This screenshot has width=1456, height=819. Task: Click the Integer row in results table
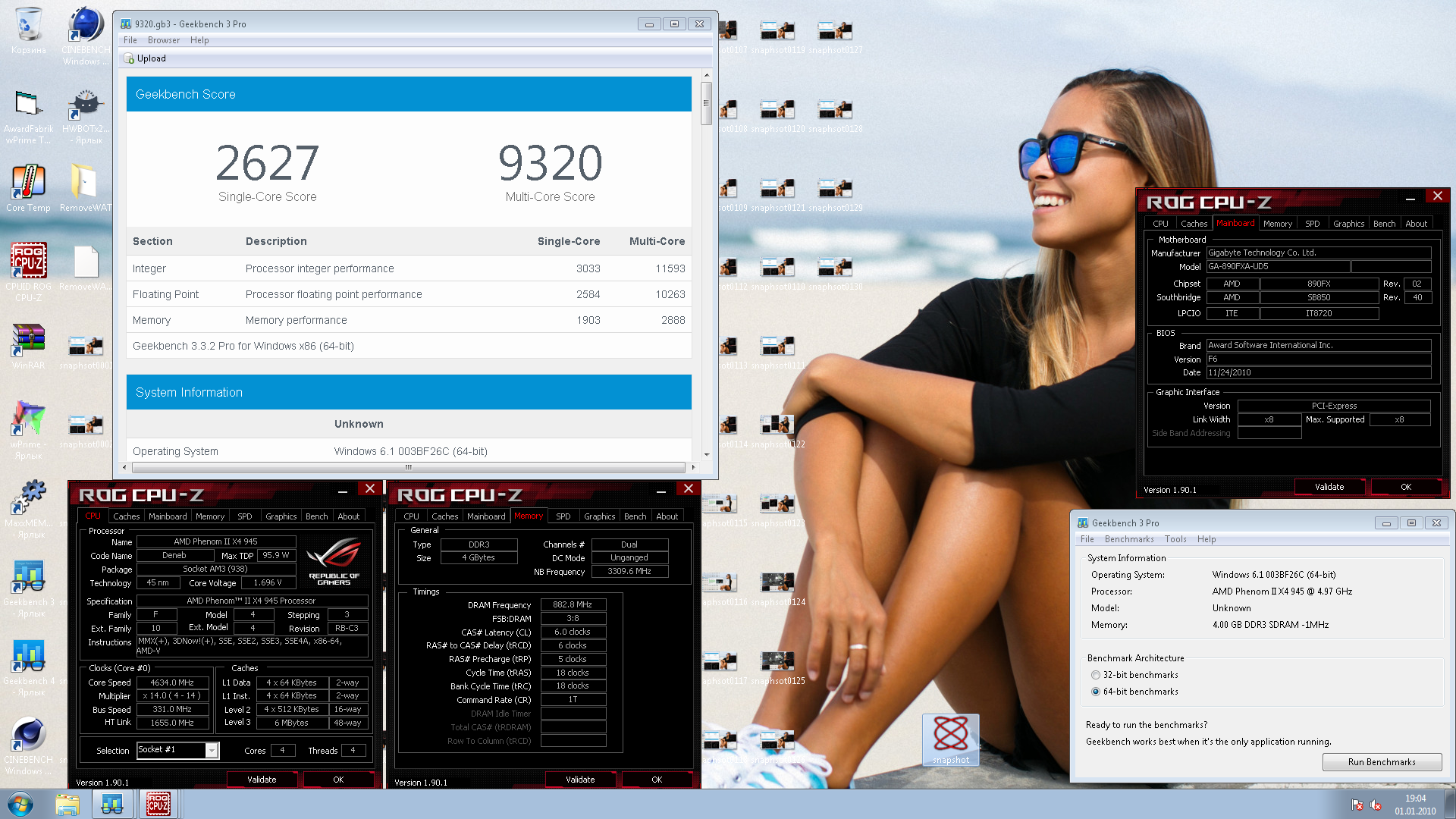(x=409, y=268)
